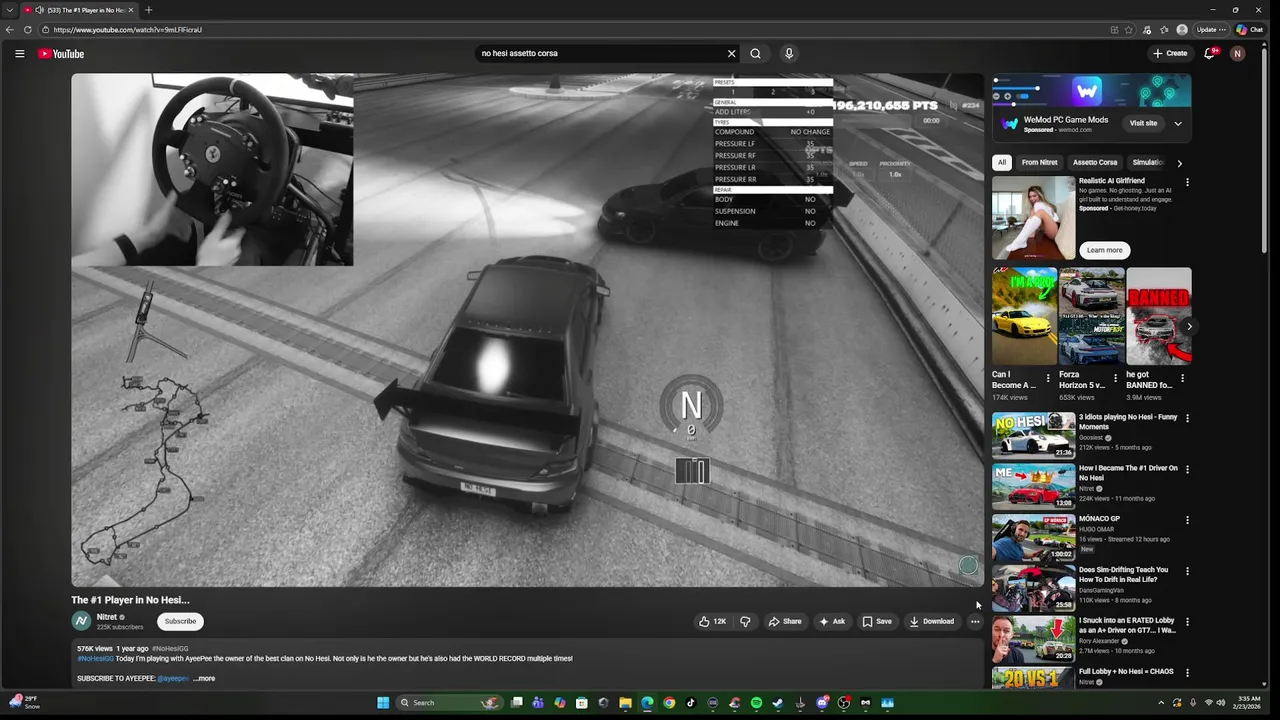1280x720 pixels.
Task: Click Learn more on AI Girlfriend ad
Action: pyautogui.click(x=1104, y=250)
